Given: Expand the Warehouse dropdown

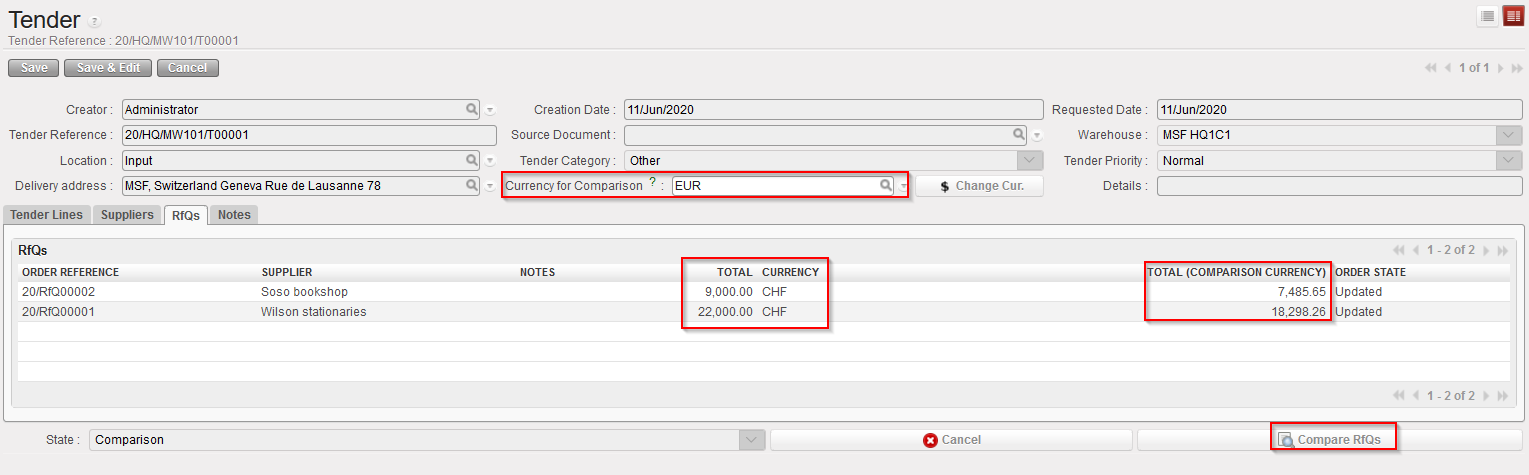Looking at the screenshot, I should [x=1508, y=135].
